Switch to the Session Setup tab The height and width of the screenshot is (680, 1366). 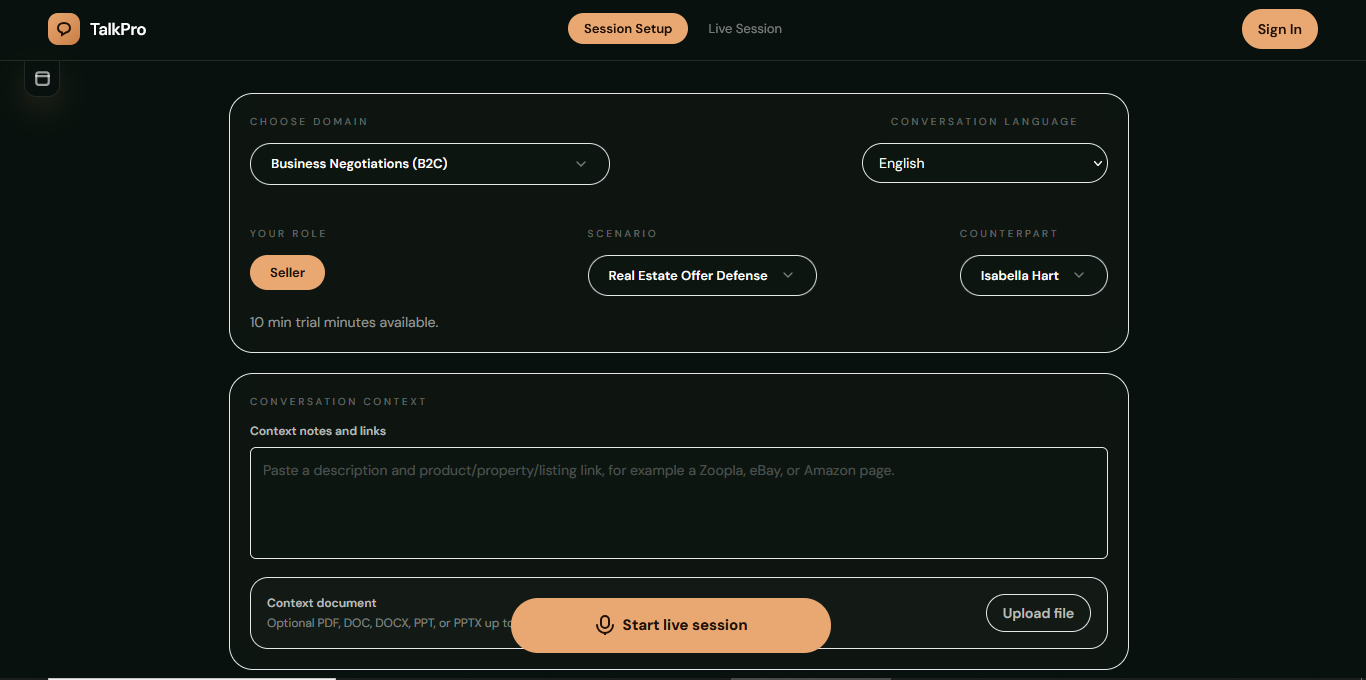click(x=628, y=29)
